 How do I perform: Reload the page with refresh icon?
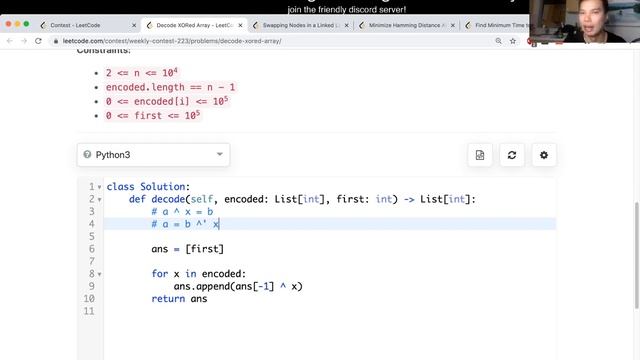pos(38,41)
